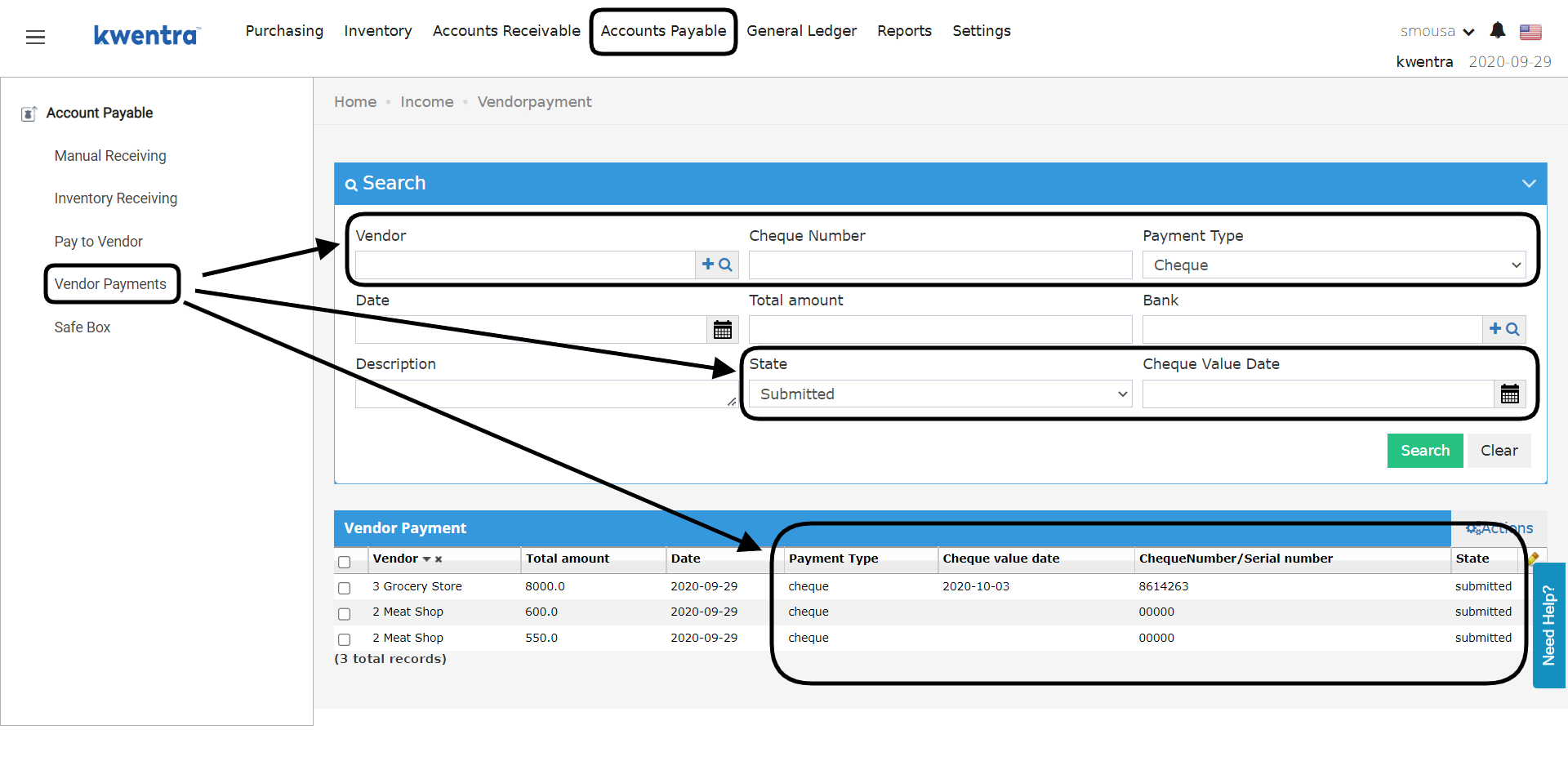Screen dimensions: 1568x770
Task: Open the Actions menu
Action: coord(1499,528)
